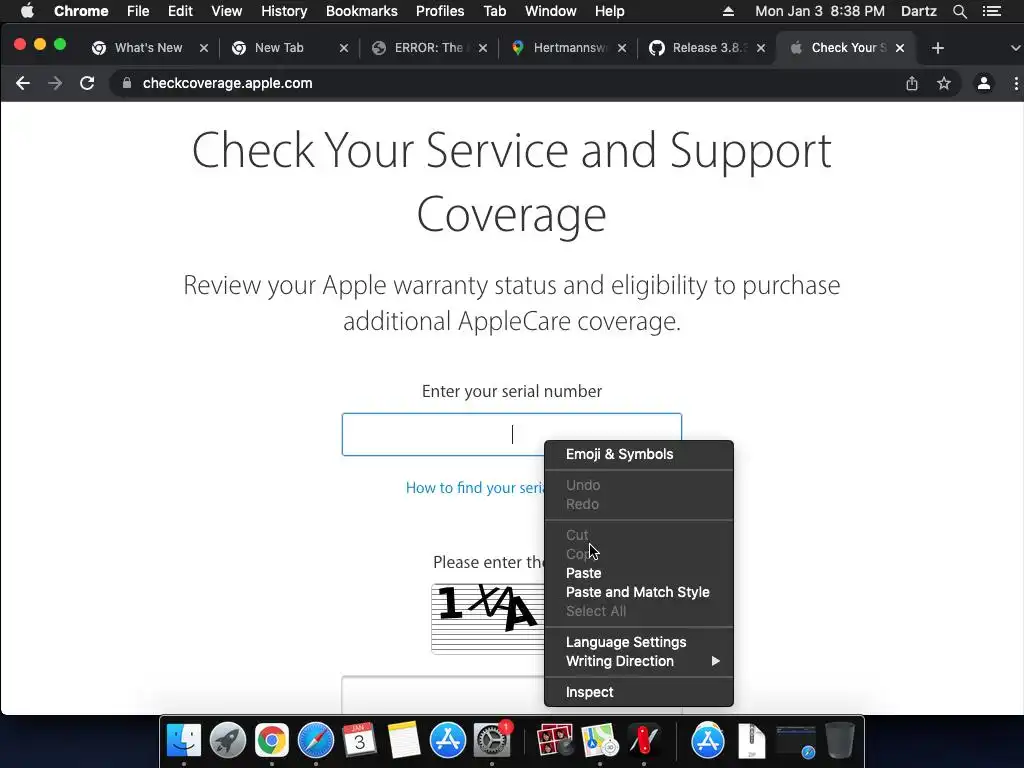Open Maps from the Dock

pyautogui.click(x=600, y=741)
